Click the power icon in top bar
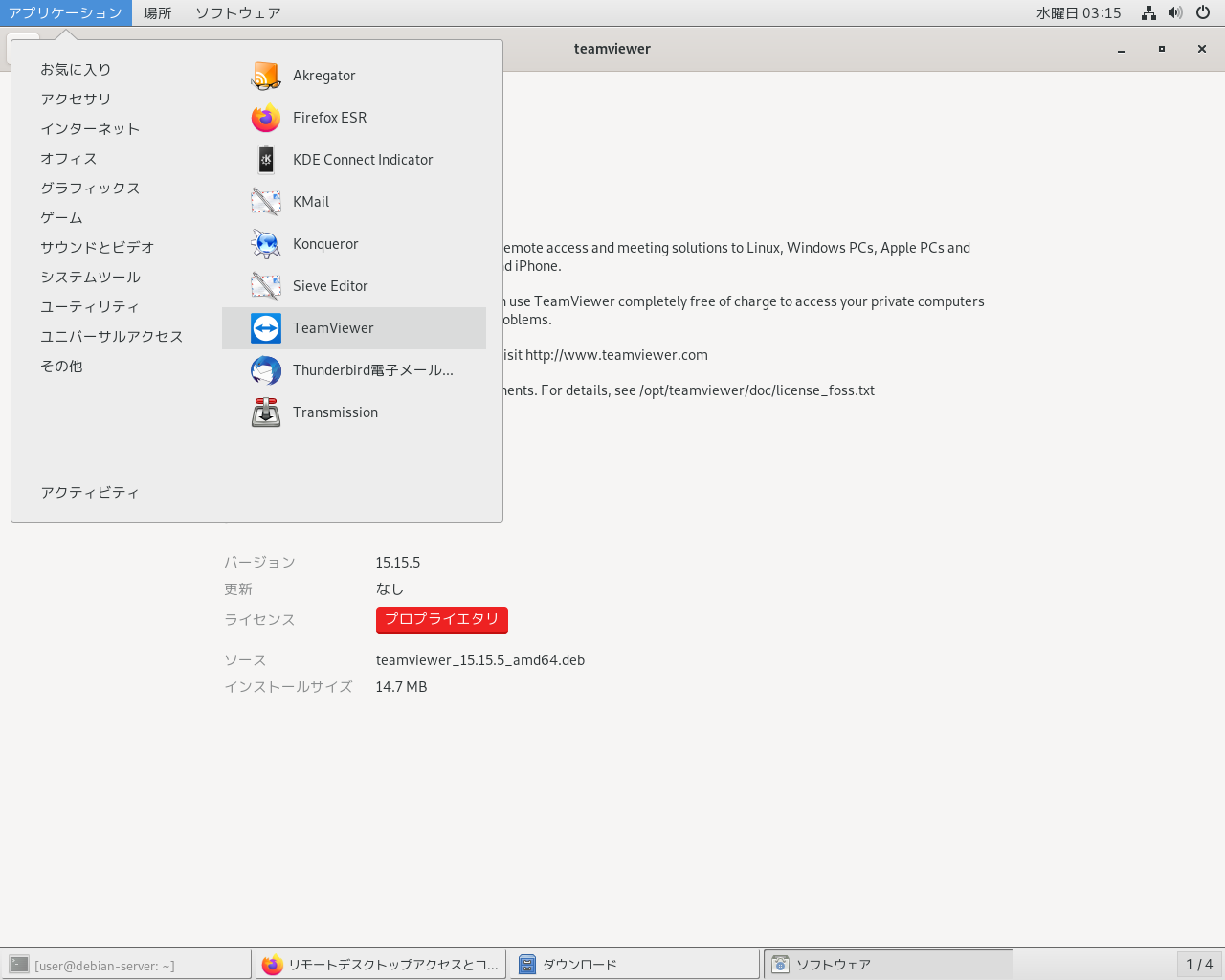This screenshot has height=980, width=1225. click(1203, 13)
